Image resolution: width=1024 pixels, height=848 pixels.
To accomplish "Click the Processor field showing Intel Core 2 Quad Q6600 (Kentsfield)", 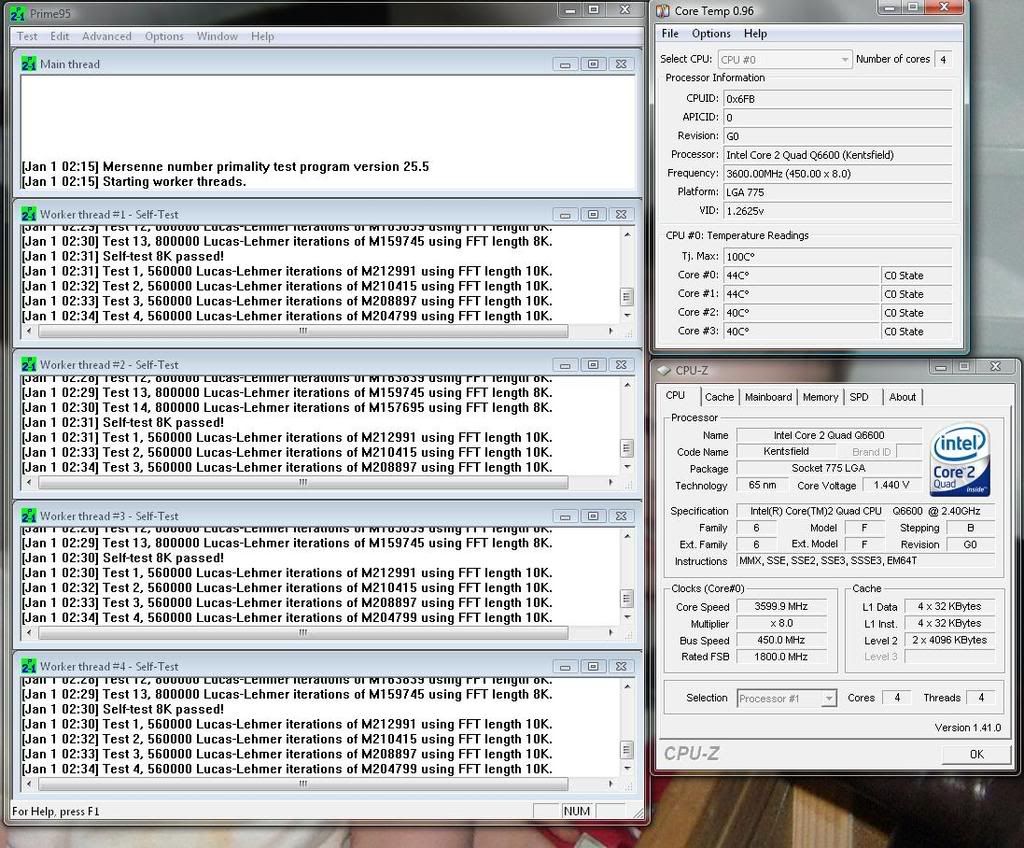I will point(837,155).
